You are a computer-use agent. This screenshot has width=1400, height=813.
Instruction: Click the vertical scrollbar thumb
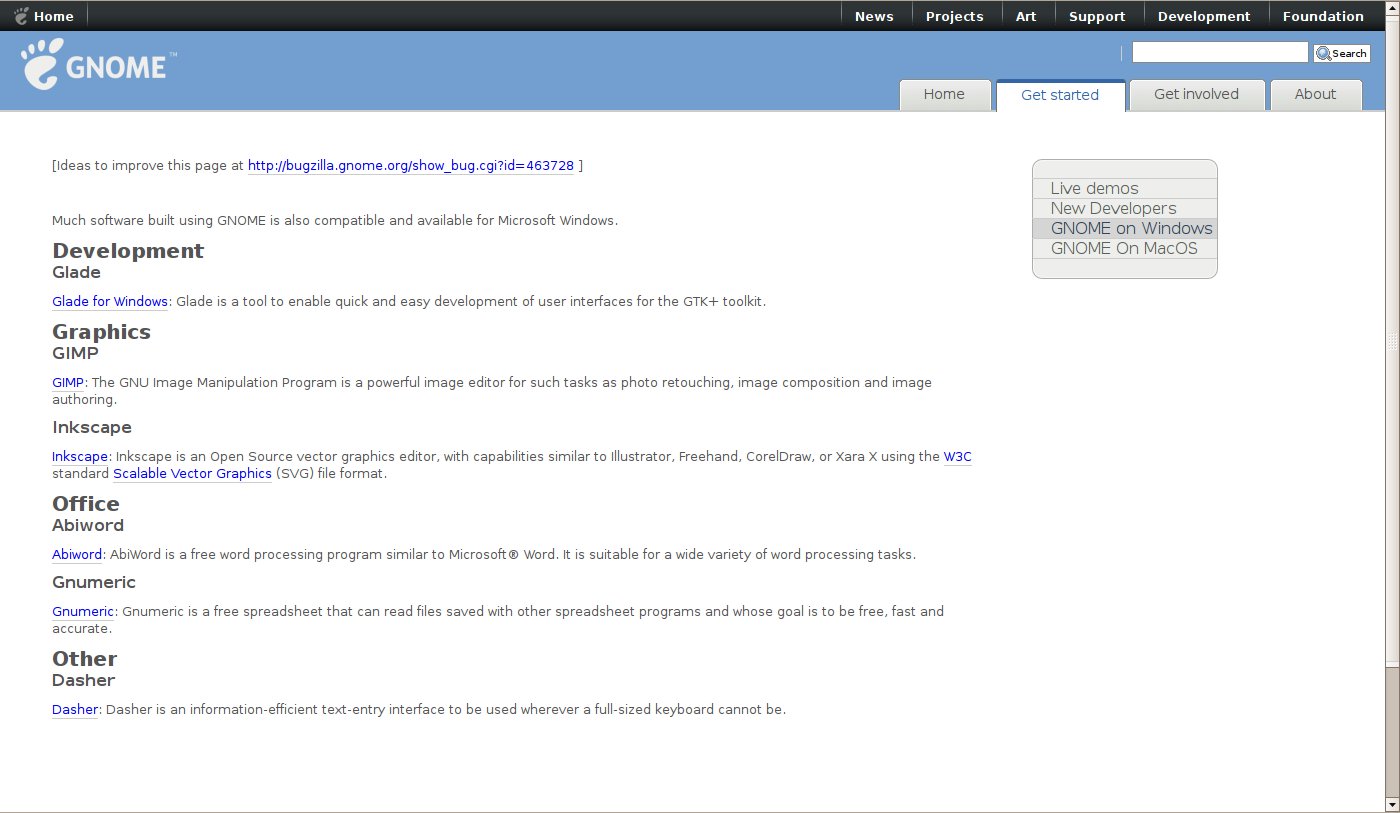(x=1392, y=340)
